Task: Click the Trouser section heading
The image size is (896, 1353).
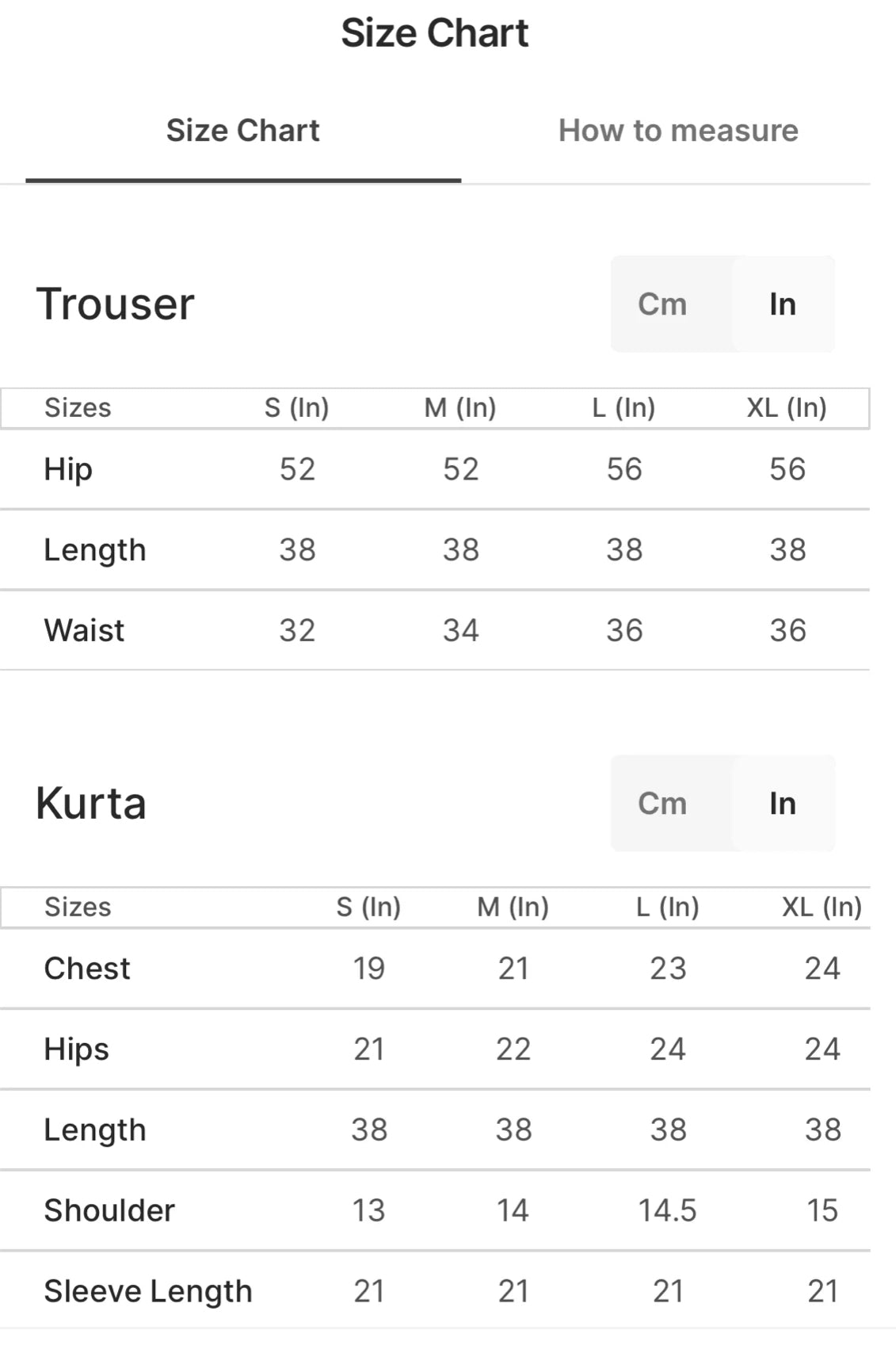Action: coord(116,304)
